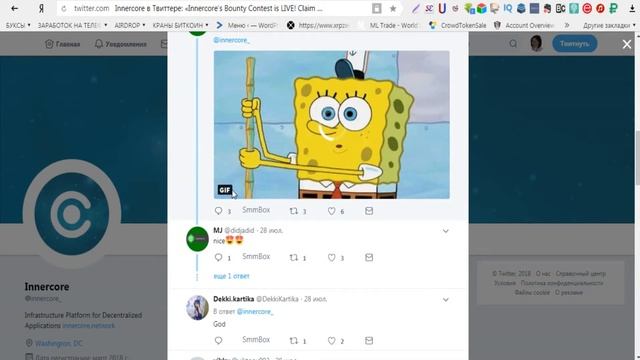The width and height of the screenshot is (640, 360).
Task: Retweet the SpongeBob GIF tweet
Action: point(293,211)
